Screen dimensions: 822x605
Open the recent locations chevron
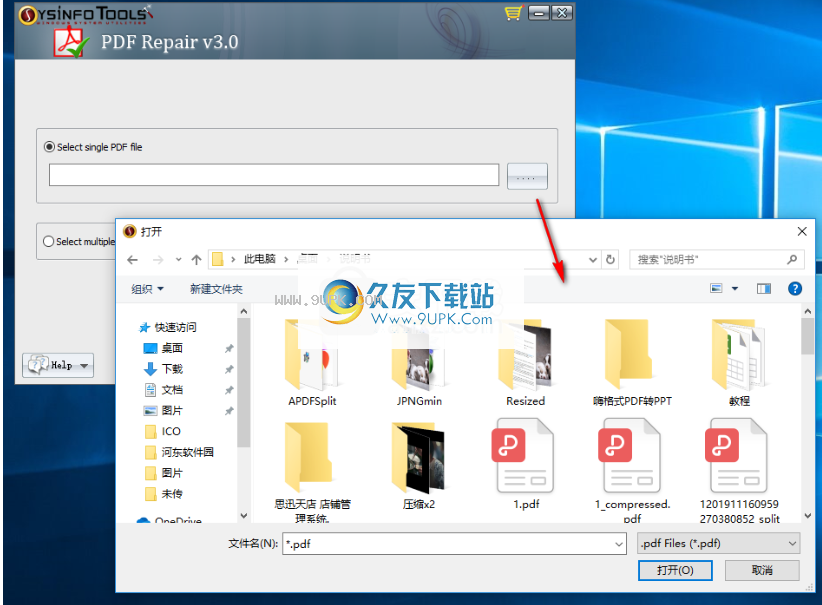[178, 260]
